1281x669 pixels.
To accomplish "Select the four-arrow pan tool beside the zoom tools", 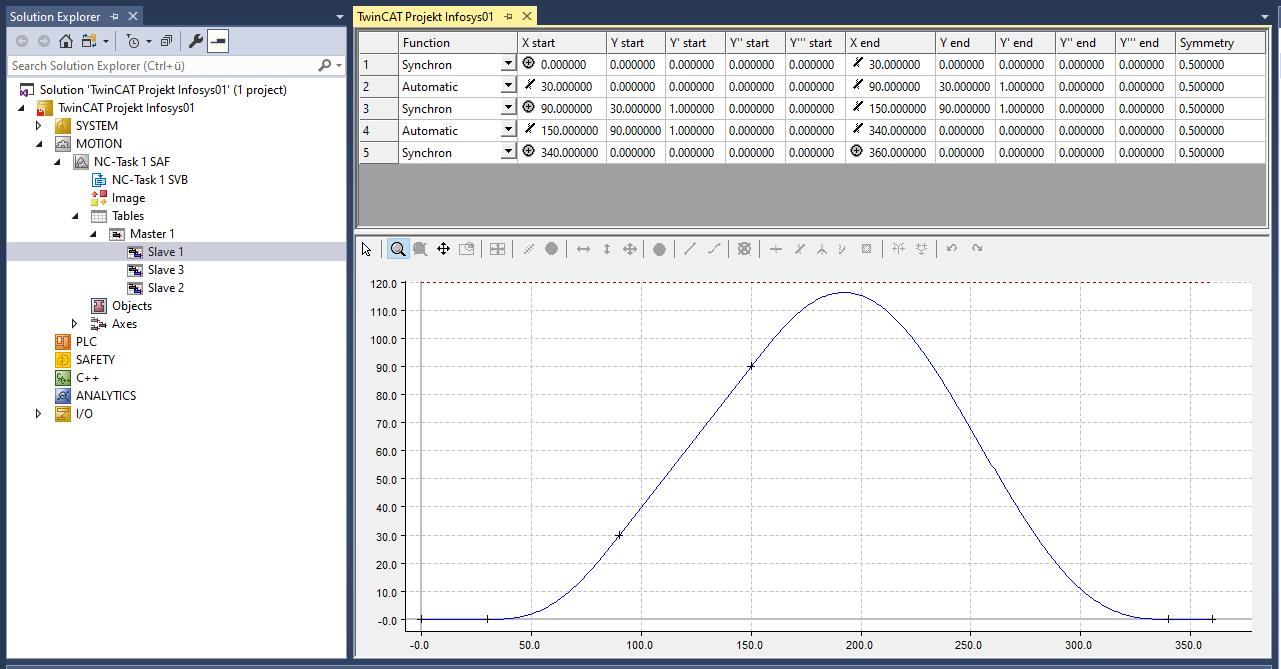I will 443,249.
